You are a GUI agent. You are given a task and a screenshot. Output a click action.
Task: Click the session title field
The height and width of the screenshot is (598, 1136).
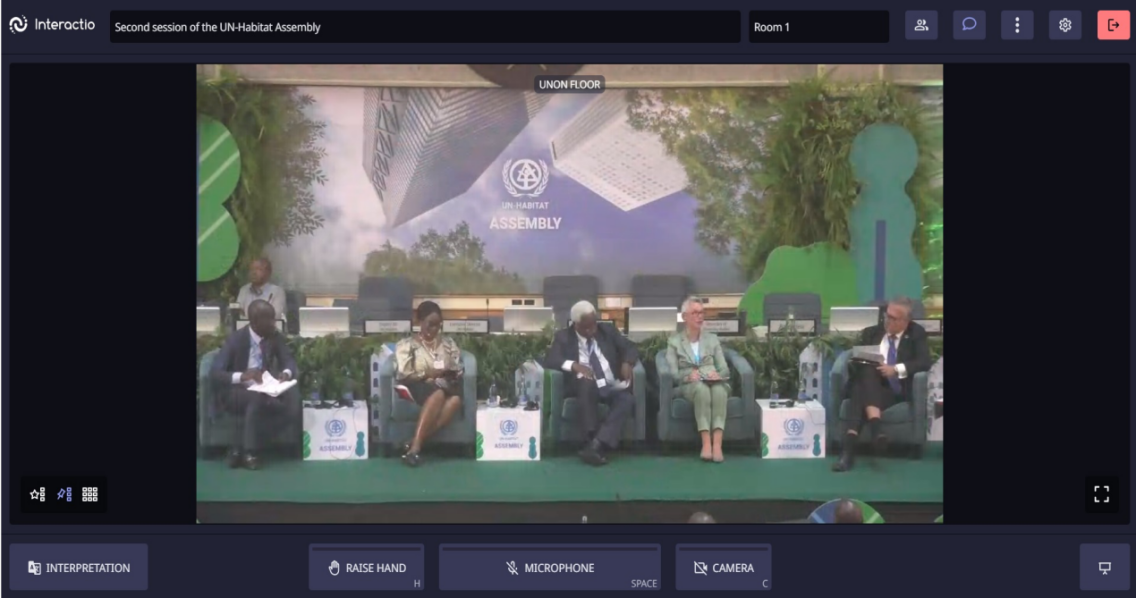[x=425, y=27]
